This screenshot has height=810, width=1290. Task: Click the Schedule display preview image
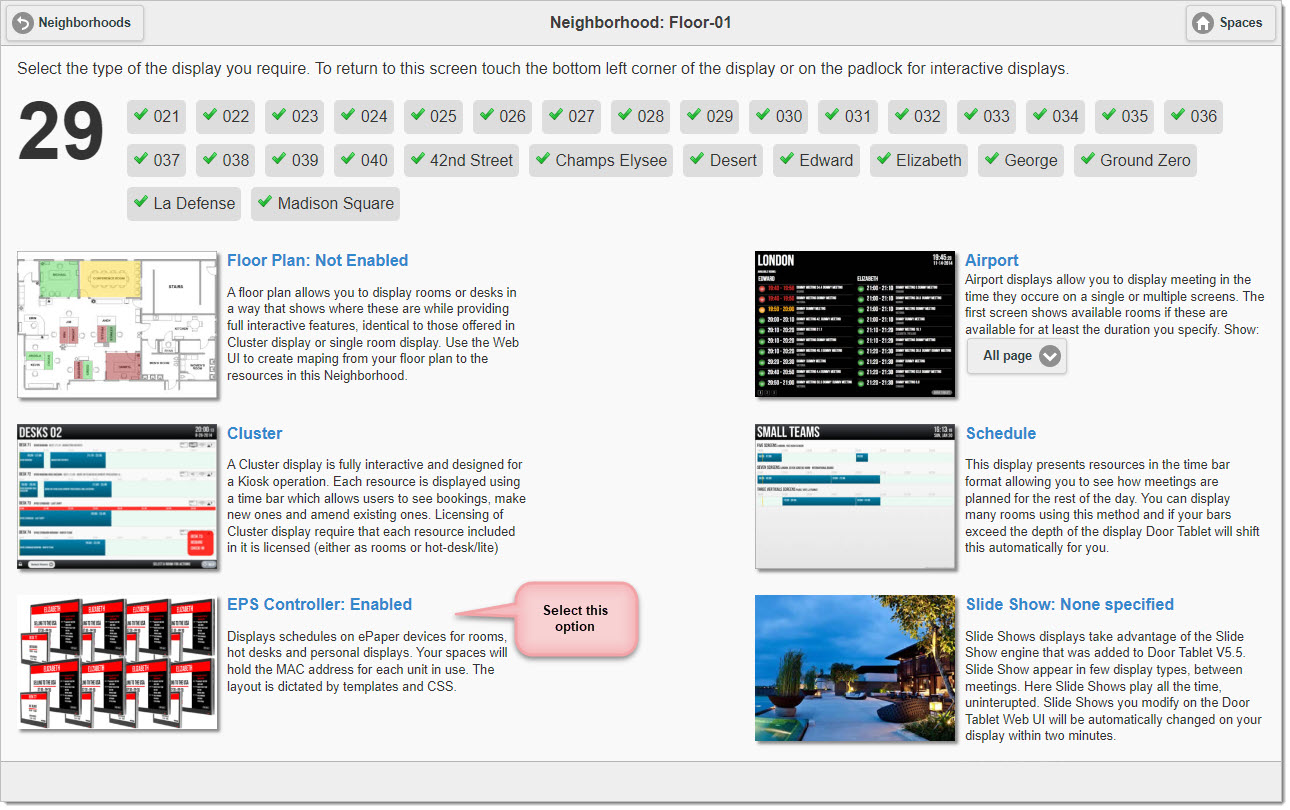coord(854,497)
